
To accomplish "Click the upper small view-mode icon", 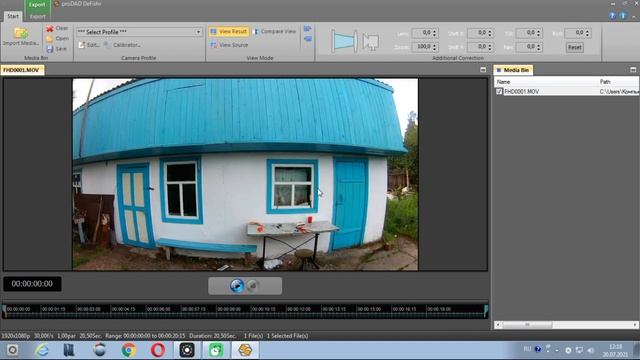I will click(307, 29).
